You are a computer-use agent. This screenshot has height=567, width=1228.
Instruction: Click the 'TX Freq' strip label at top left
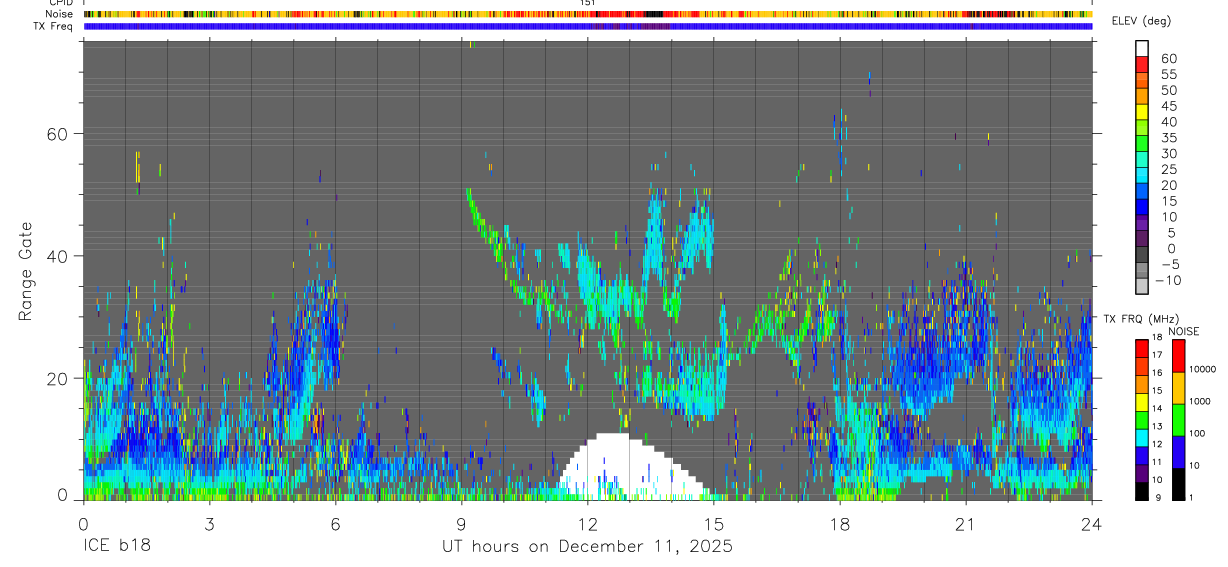click(x=55, y=26)
